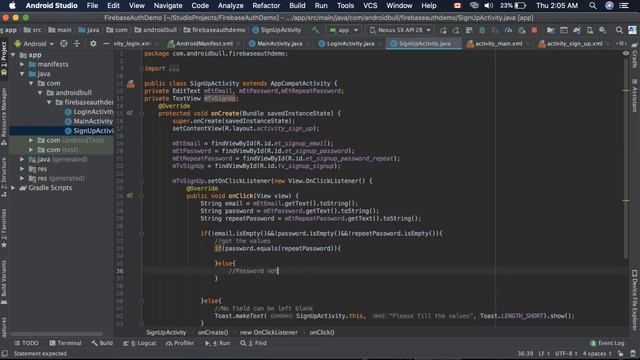The width and height of the screenshot is (640, 360).
Task: Click the inspection eye icon atop editor scrollbar
Action: point(626,53)
